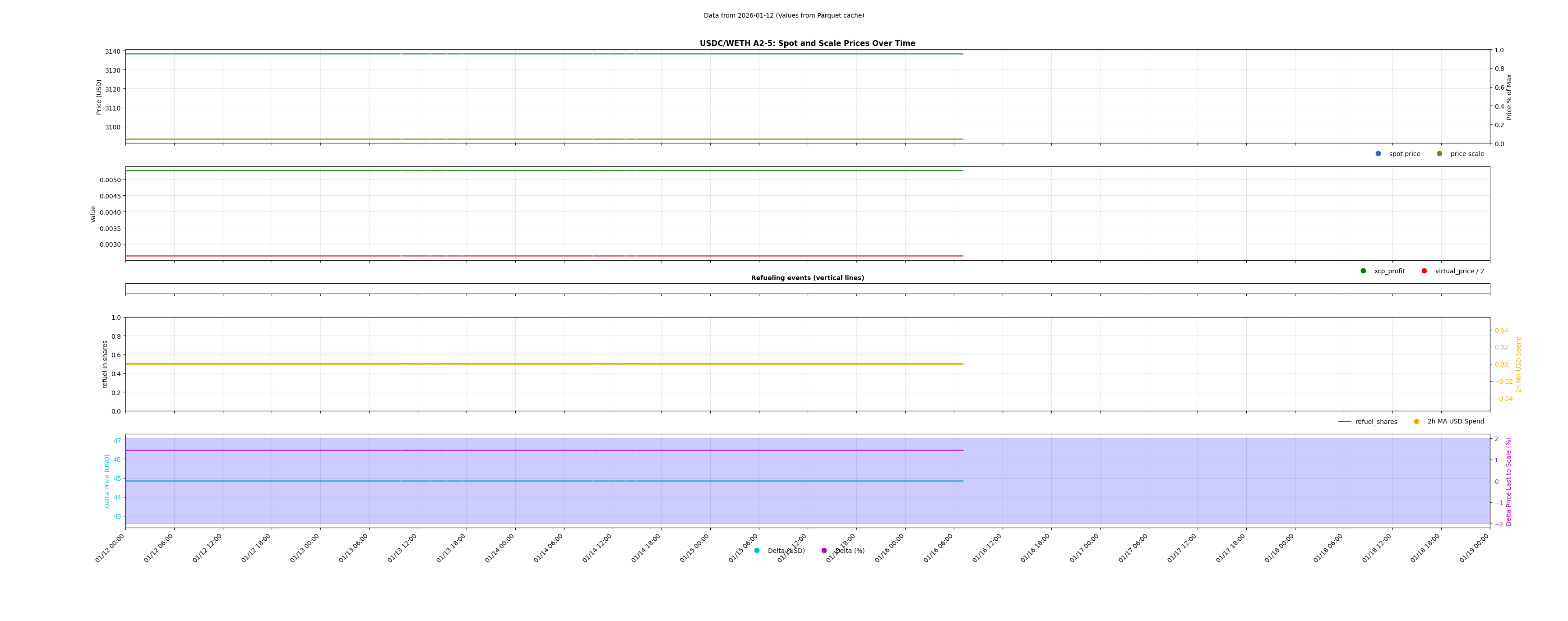The width and height of the screenshot is (1568, 621).
Task: Click the '01/19 00:00' x-axis tick label
Action: [x=1474, y=548]
